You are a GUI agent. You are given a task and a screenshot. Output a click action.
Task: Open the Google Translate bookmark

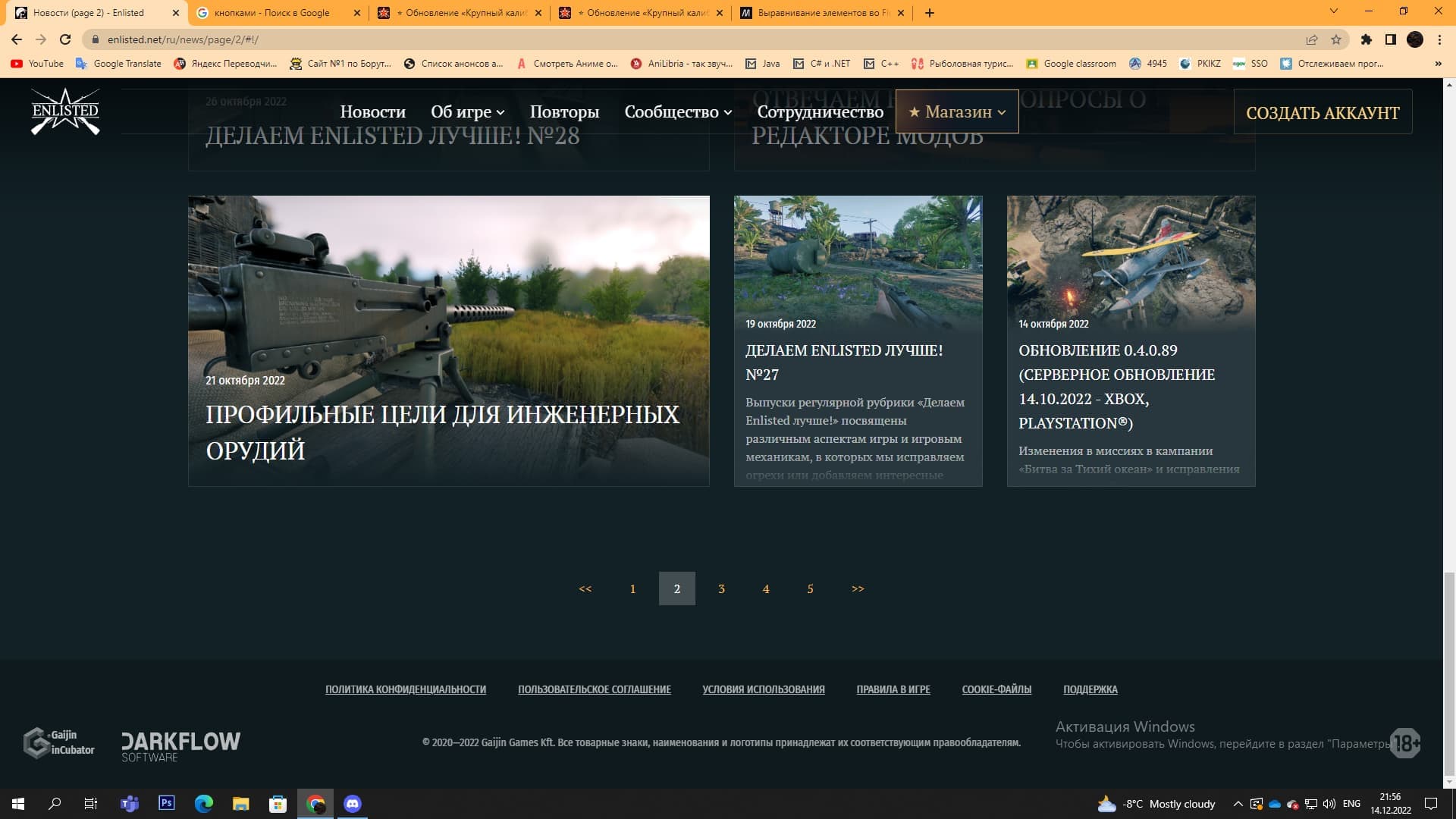coord(119,64)
